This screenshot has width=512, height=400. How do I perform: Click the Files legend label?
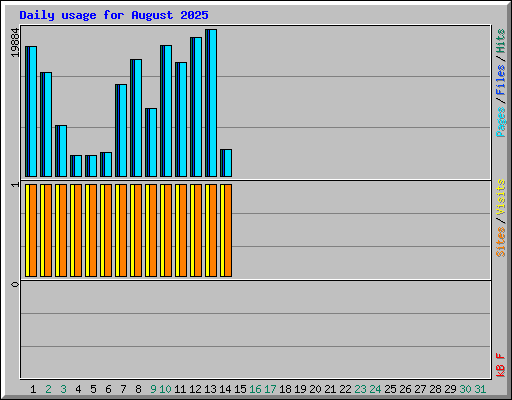click(x=501, y=80)
